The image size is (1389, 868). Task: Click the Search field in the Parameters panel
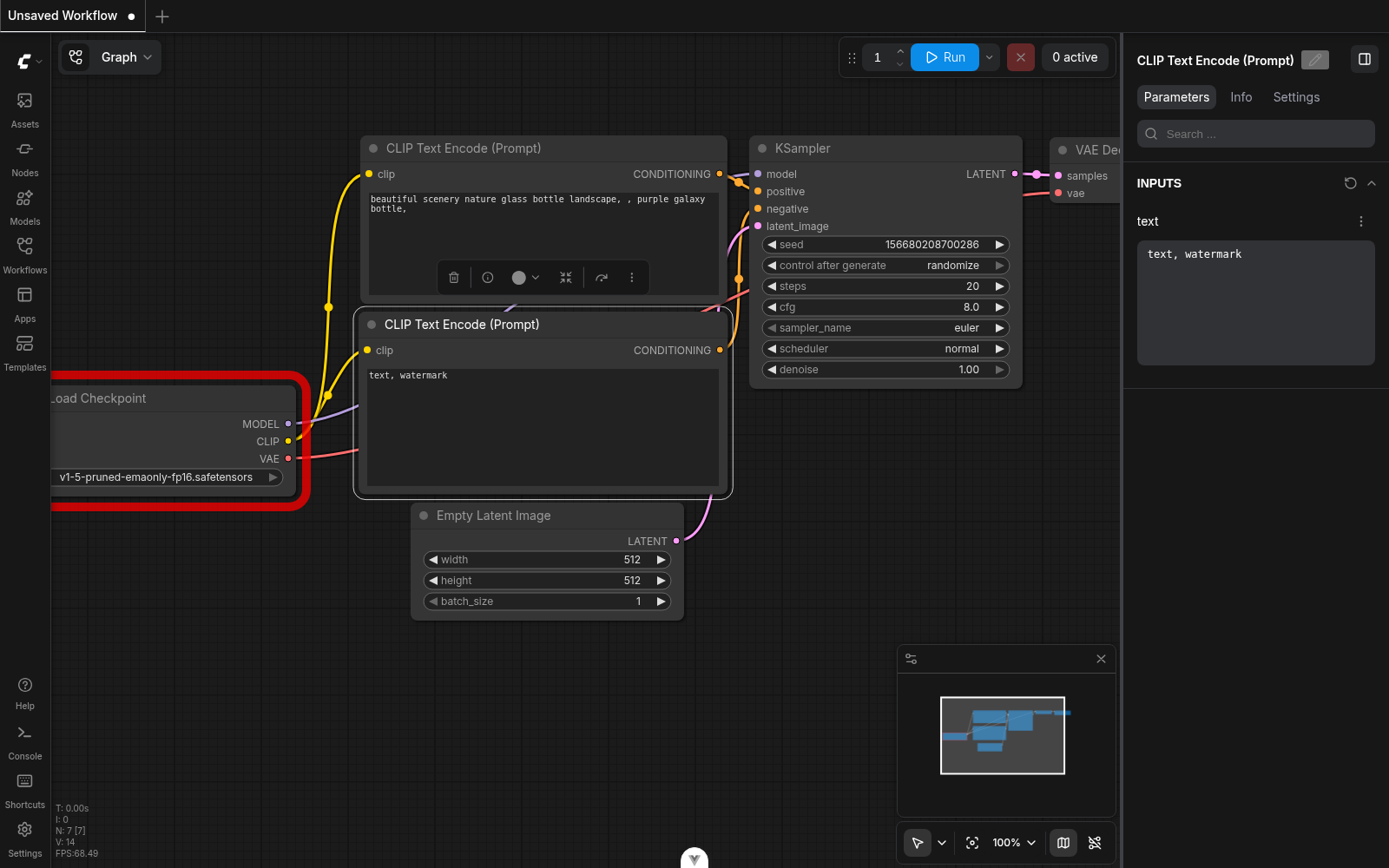[x=1255, y=134]
